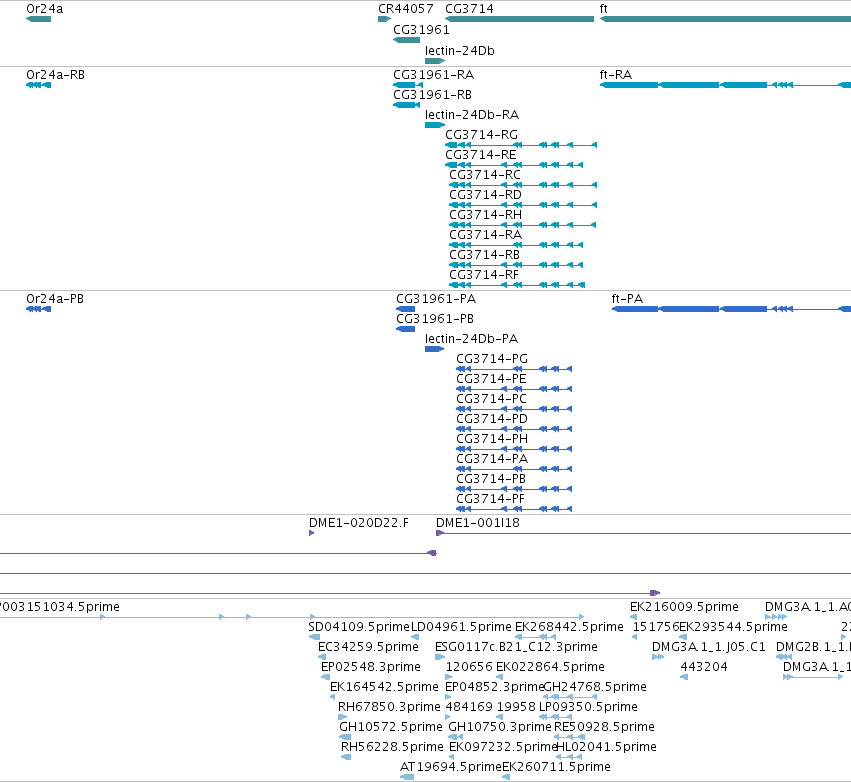Viewport: 851px width, 782px height.
Task: Select the EK268442.5prime EST label
Action: coord(569,627)
